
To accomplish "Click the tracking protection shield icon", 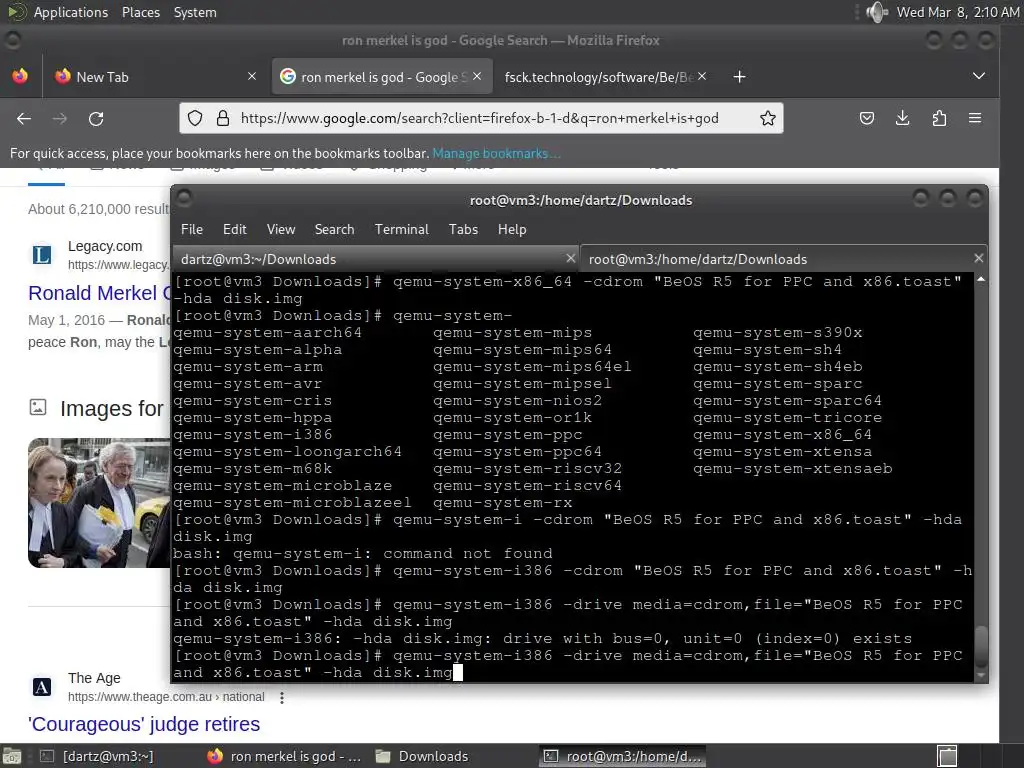I will [195, 118].
